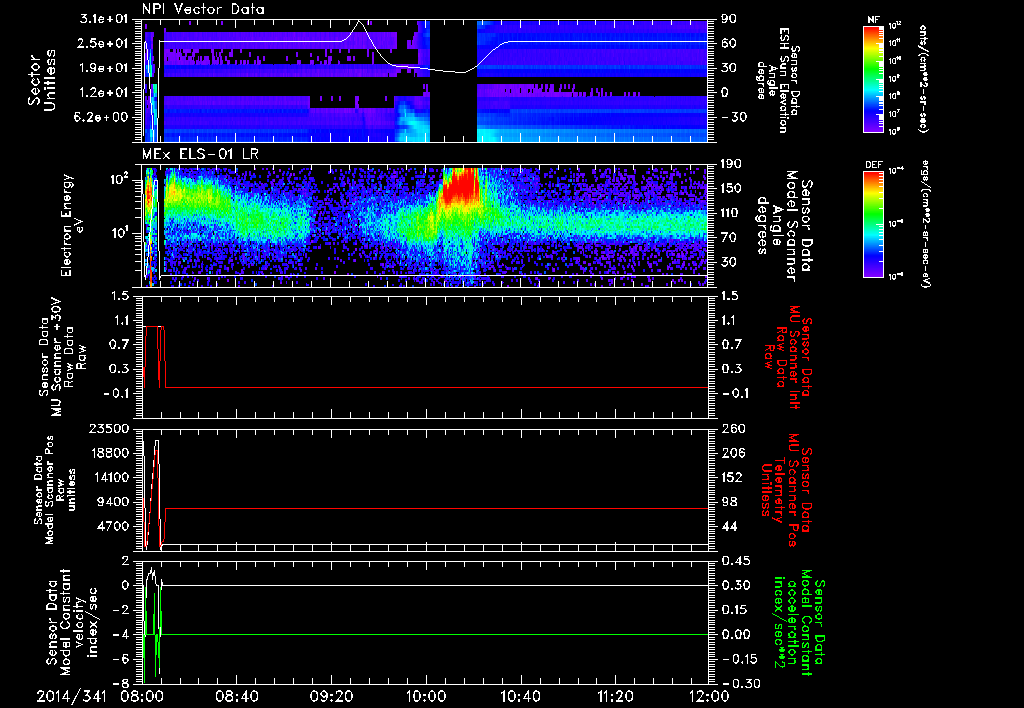Click the -8 velocity tick label
This screenshot has width=1024, height=708.
(x=123, y=684)
